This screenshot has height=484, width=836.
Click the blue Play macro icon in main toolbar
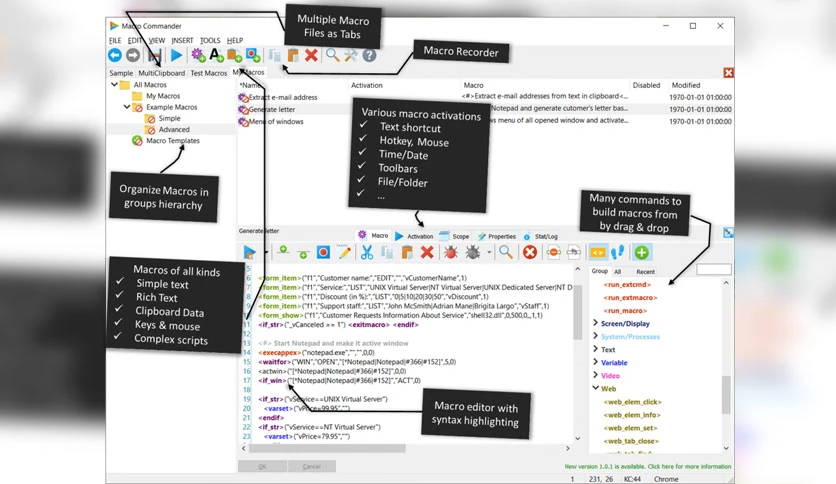(x=176, y=55)
